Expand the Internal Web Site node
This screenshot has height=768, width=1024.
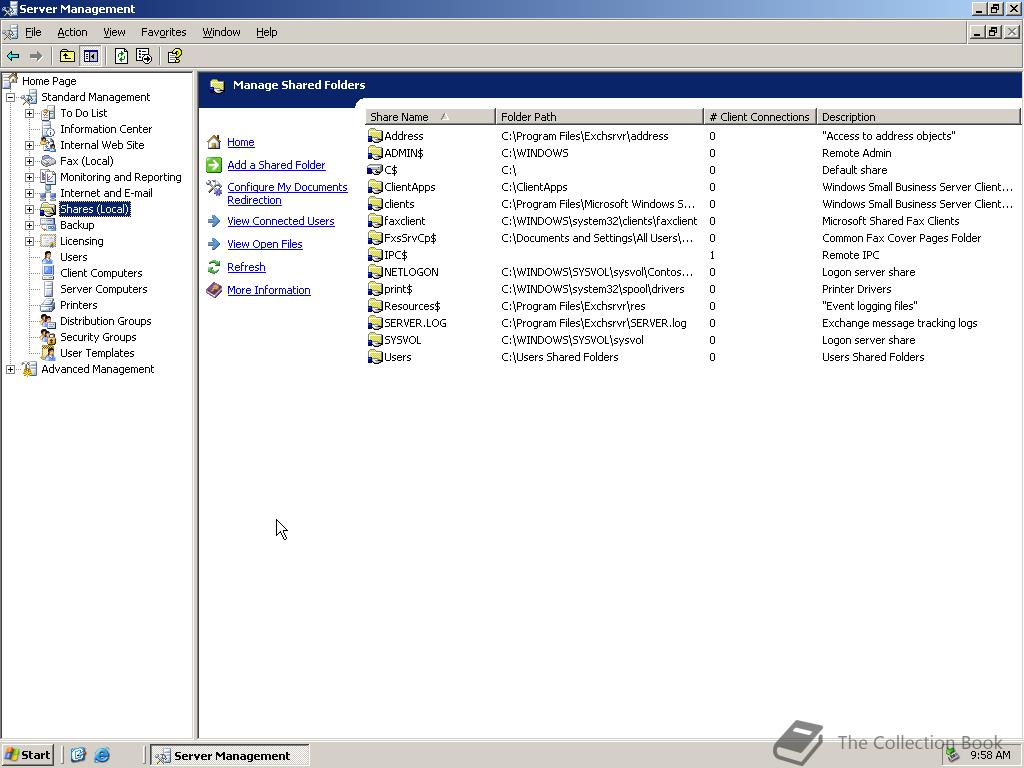(x=29, y=145)
